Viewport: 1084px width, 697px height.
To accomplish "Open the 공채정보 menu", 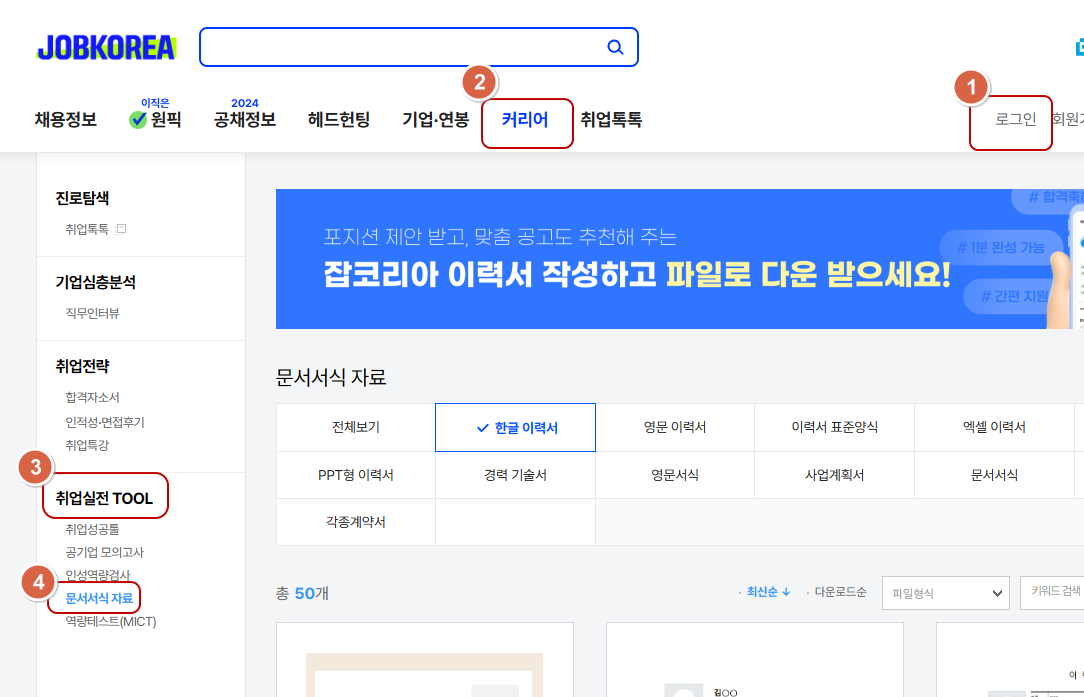I will pos(245,120).
